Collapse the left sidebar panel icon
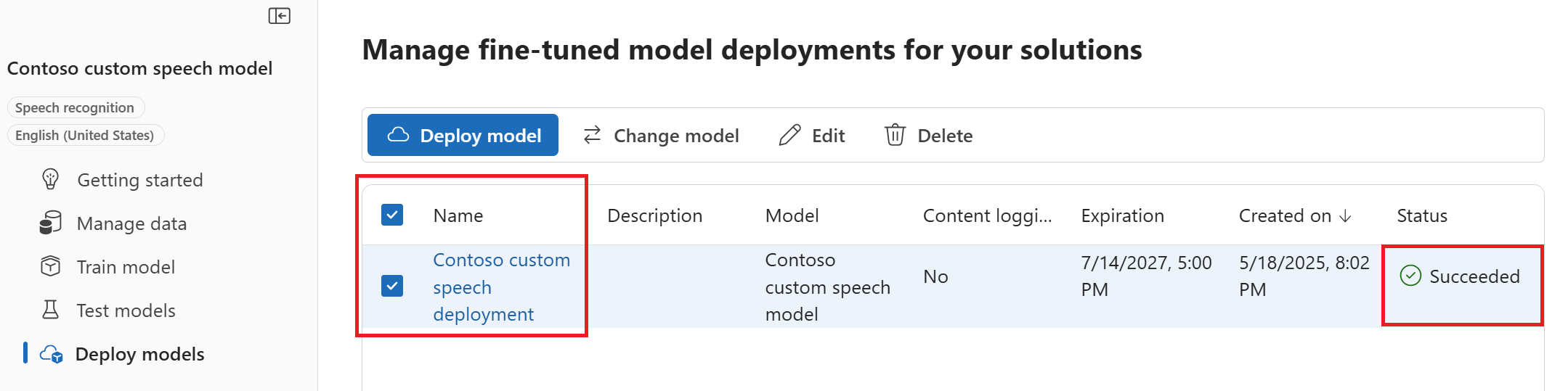The image size is (1568, 391). coord(279,16)
